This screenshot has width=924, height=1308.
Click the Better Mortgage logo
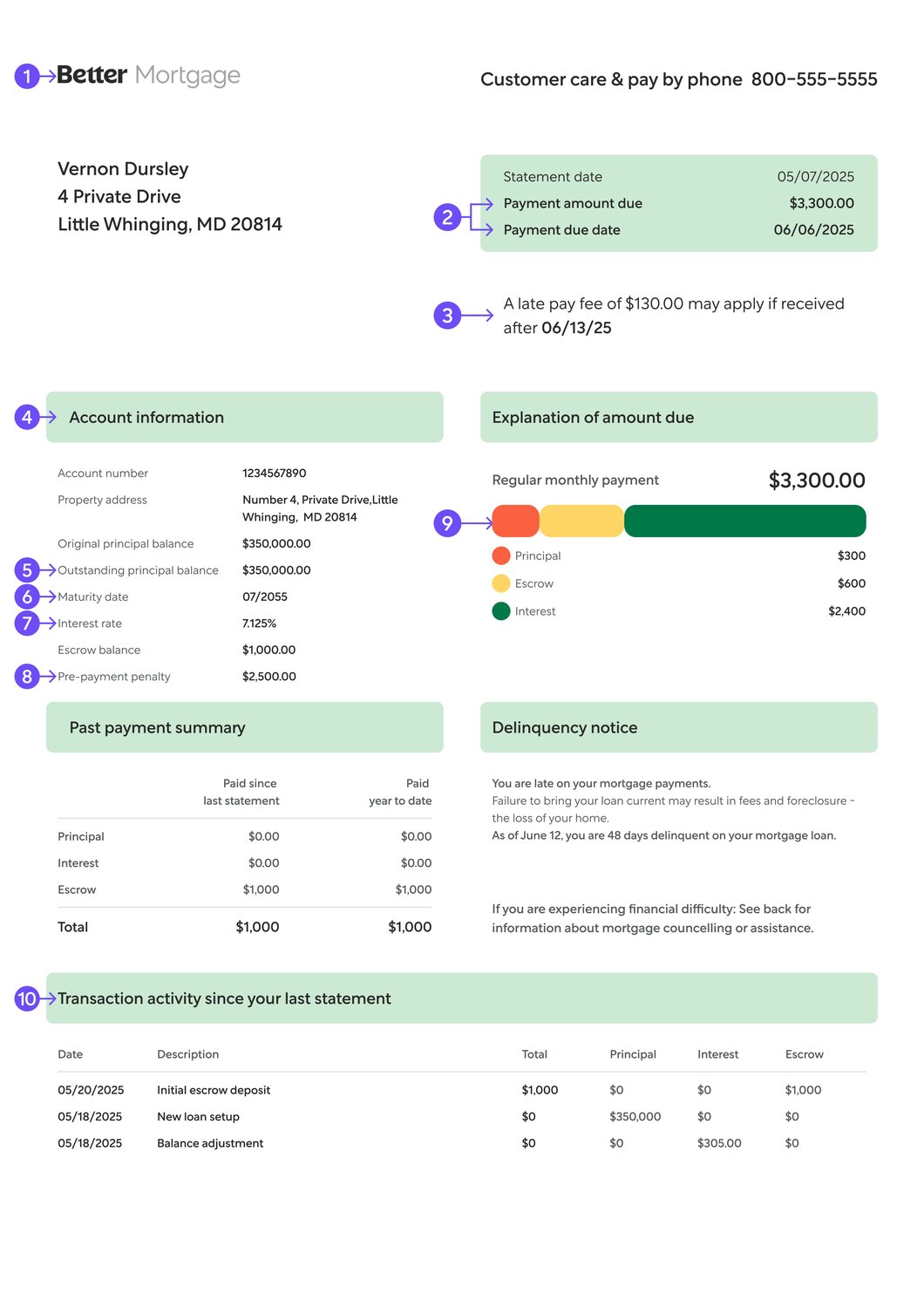pos(148,75)
